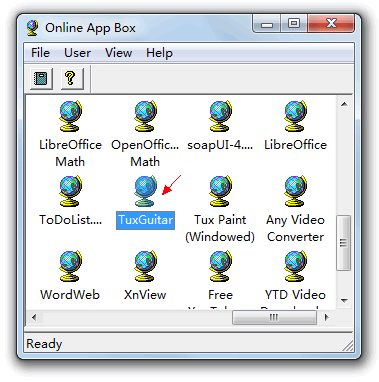Image resolution: width=379 pixels, height=382 pixels.
Task: Select the WordWeb globe icon
Action: (x=70, y=266)
